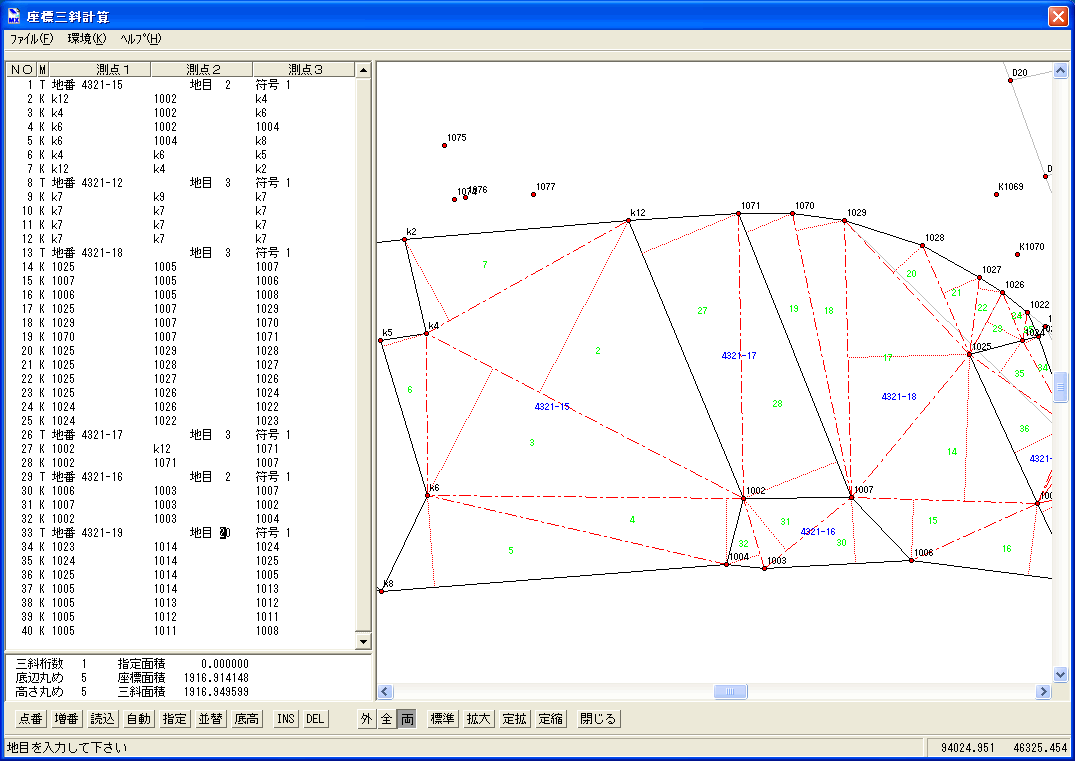Click the map's right horizontal scroll arrow

point(1043,691)
